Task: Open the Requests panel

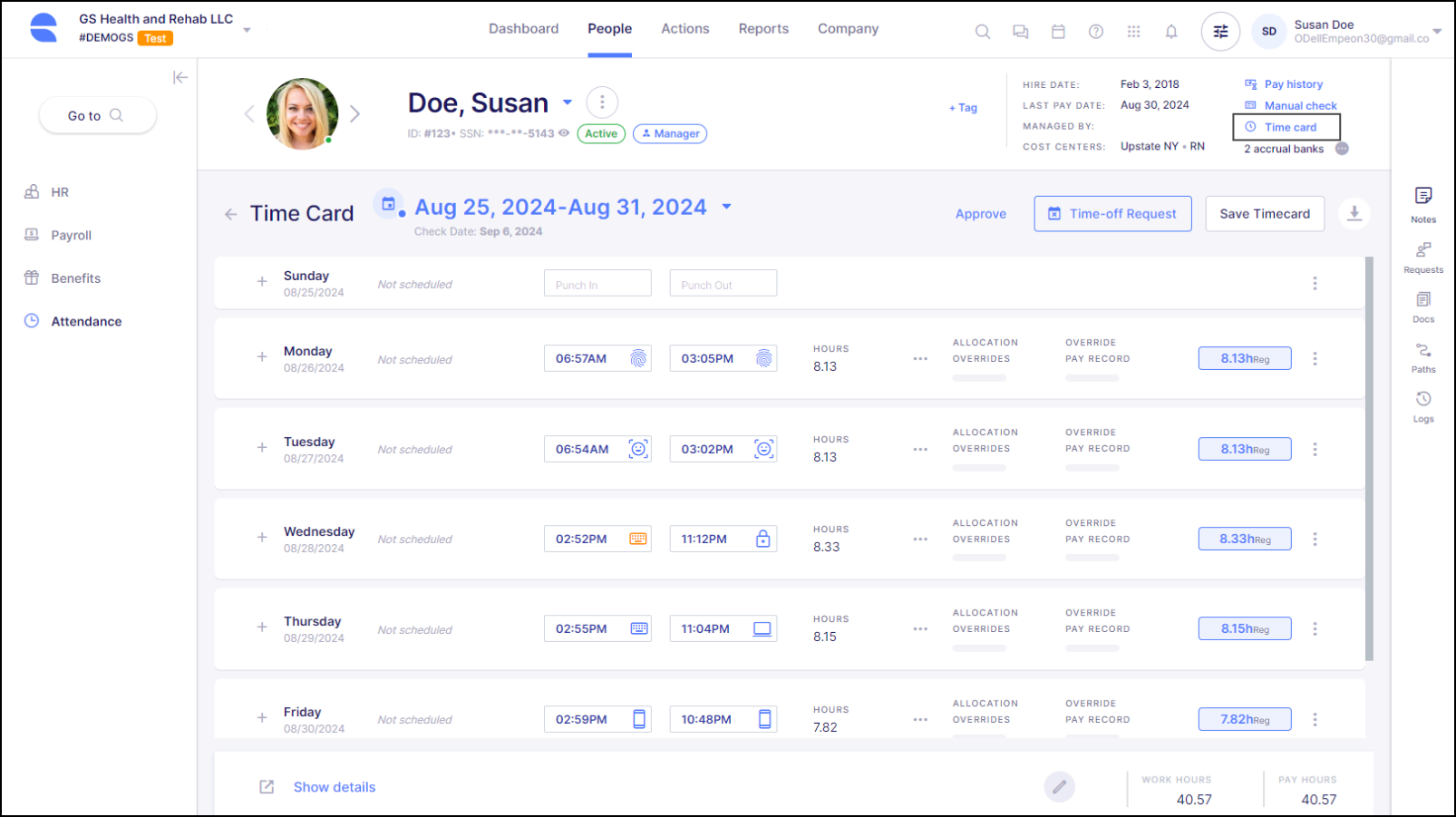Action: pyautogui.click(x=1422, y=257)
